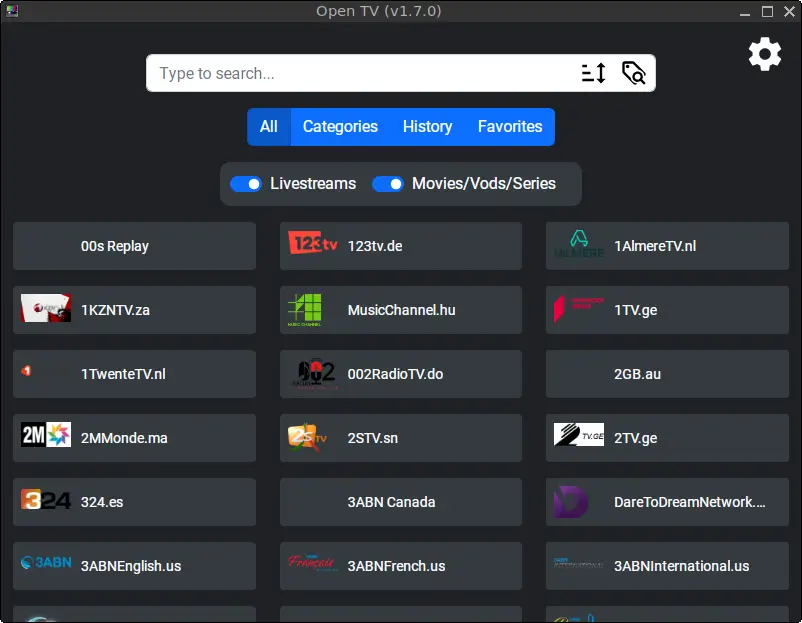802x623 pixels.
Task: Maximize the Open TV window
Action: click(x=767, y=12)
